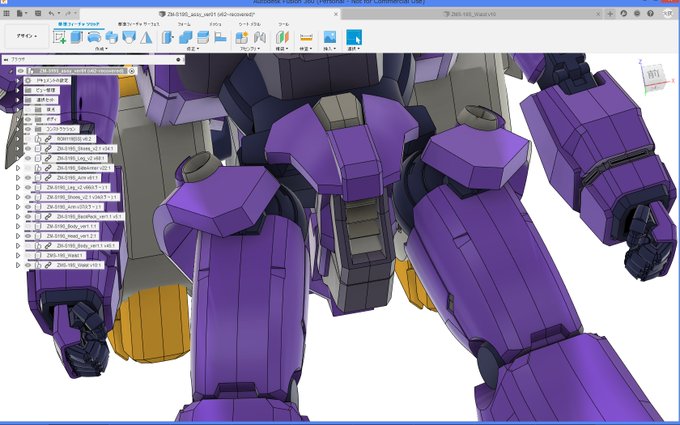Open the job status icon
The height and width of the screenshot is (425, 680).
(637, 13)
